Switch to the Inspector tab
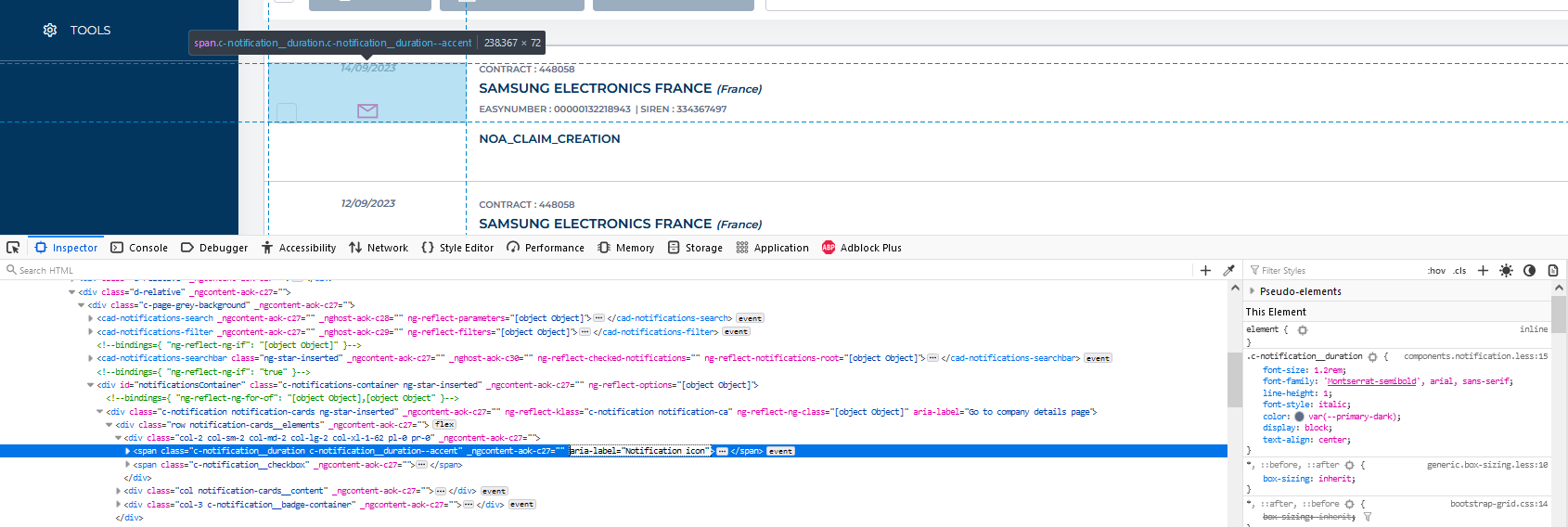This screenshot has width=1568, height=527. [66, 248]
